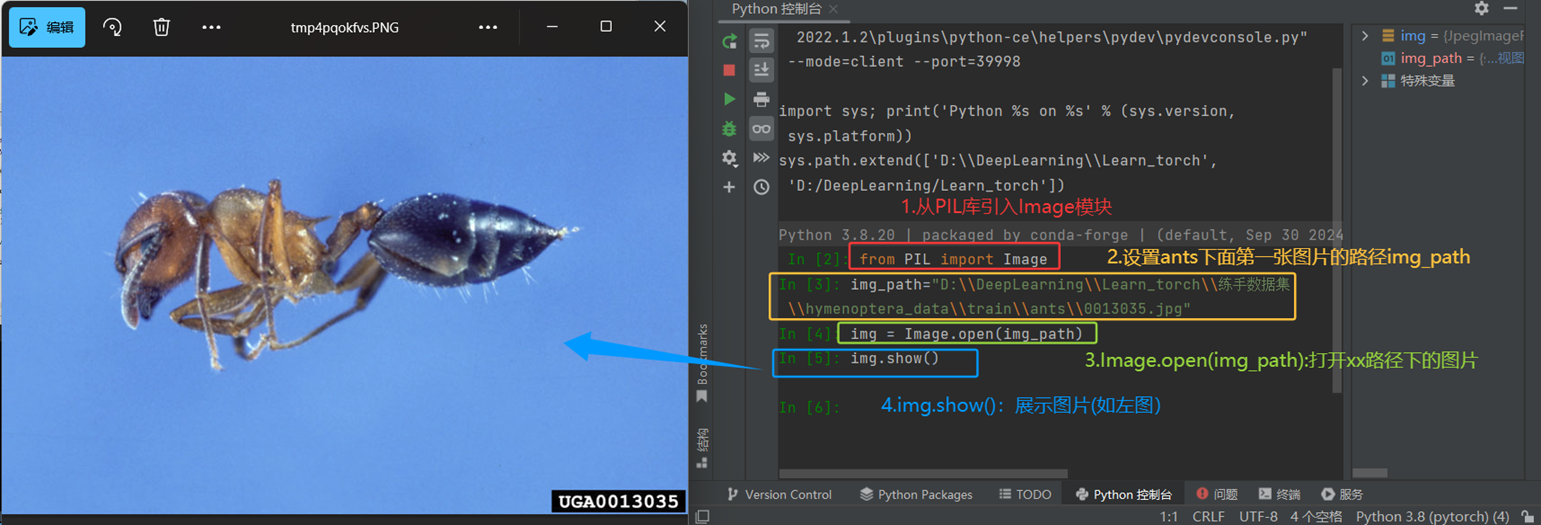Hide the console tool window

tap(1510, 8)
